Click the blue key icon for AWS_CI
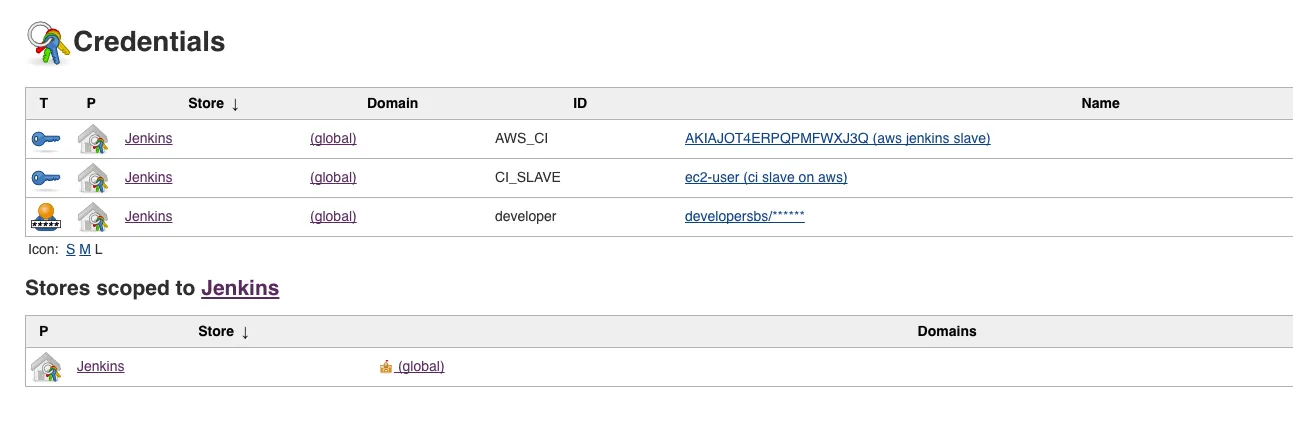The width and height of the screenshot is (1293, 430). pos(46,139)
